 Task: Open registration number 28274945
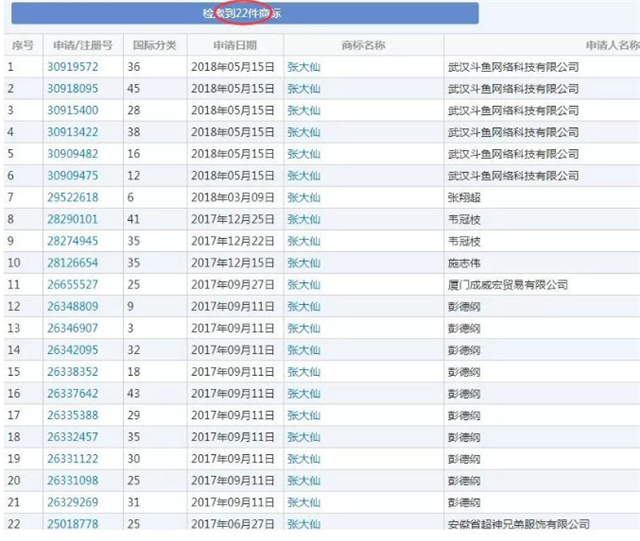tap(73, 241)
